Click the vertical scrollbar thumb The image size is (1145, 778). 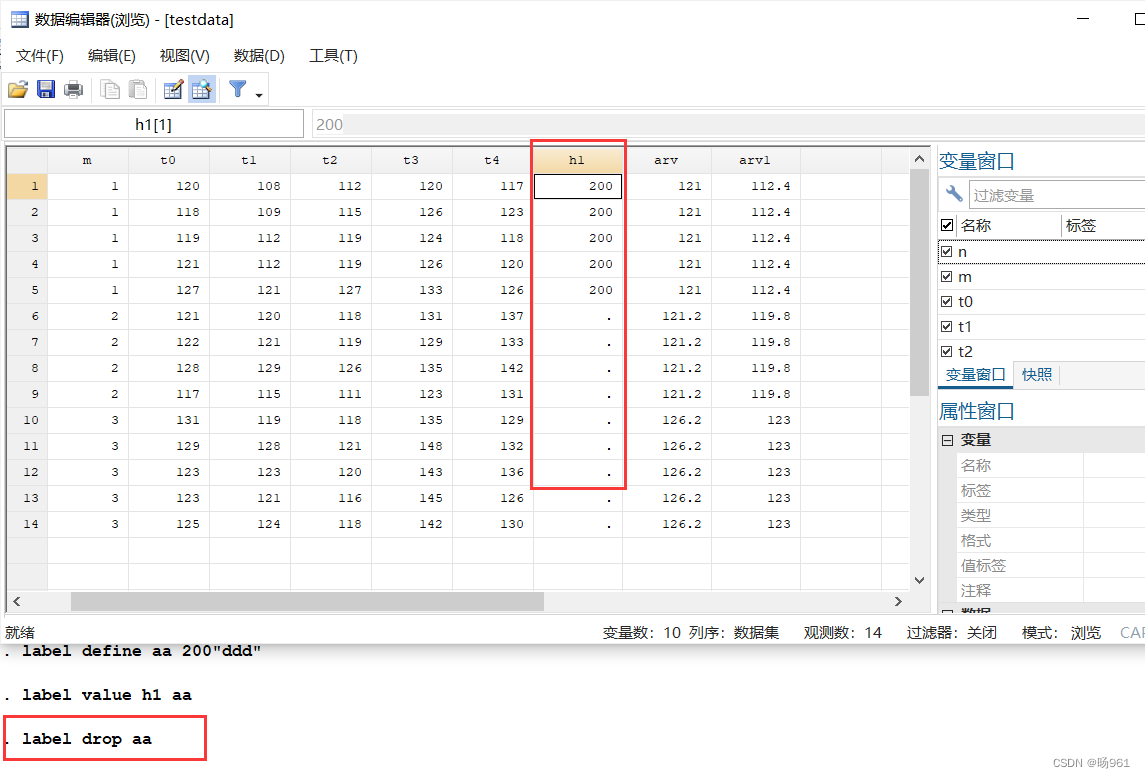tap(919, 283)
